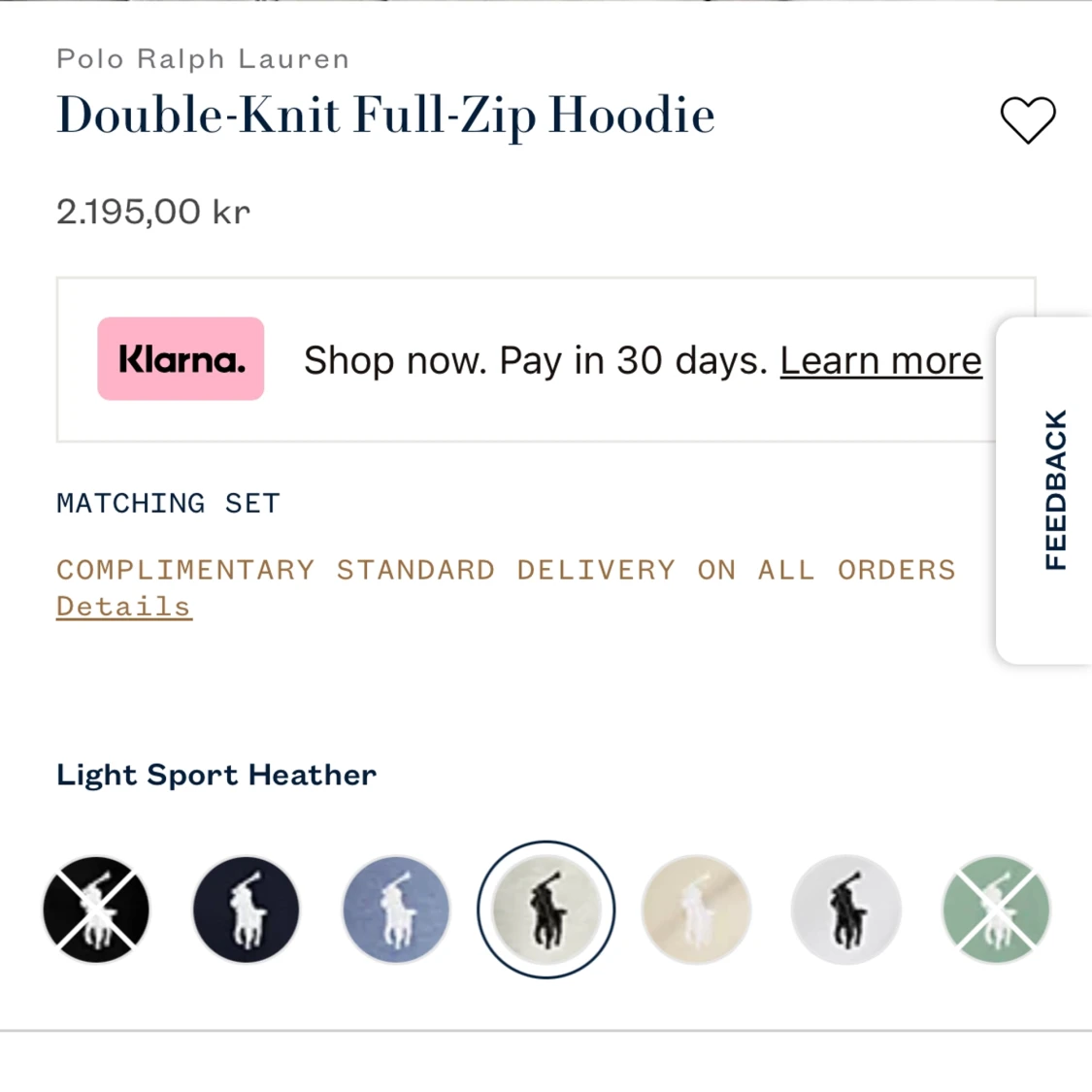Viewport: 1092px width, 1092px height.
Task: Click the Polo Ralph Lauren brand label
Action: 203,59
